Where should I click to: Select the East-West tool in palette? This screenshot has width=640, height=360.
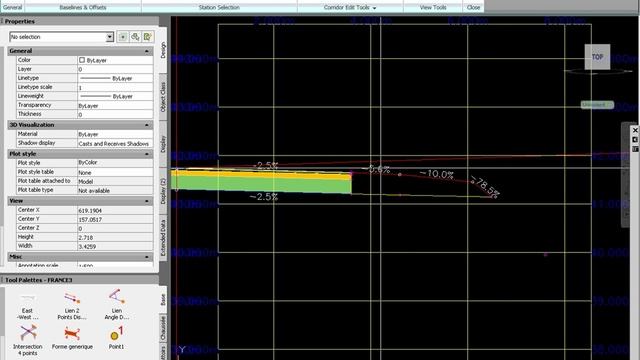[28, 306]
